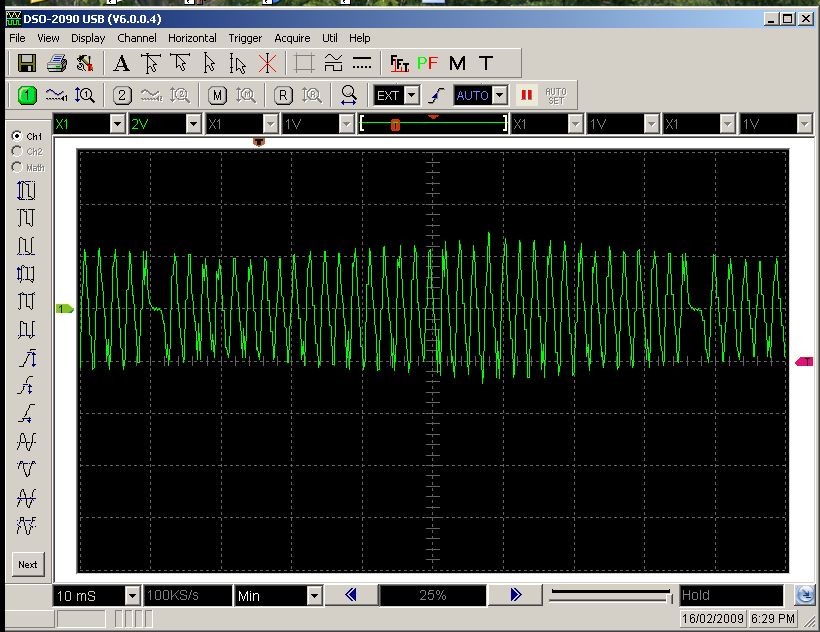
Task: Click the M toolbar icon
Action: click(x=457, y=63)
